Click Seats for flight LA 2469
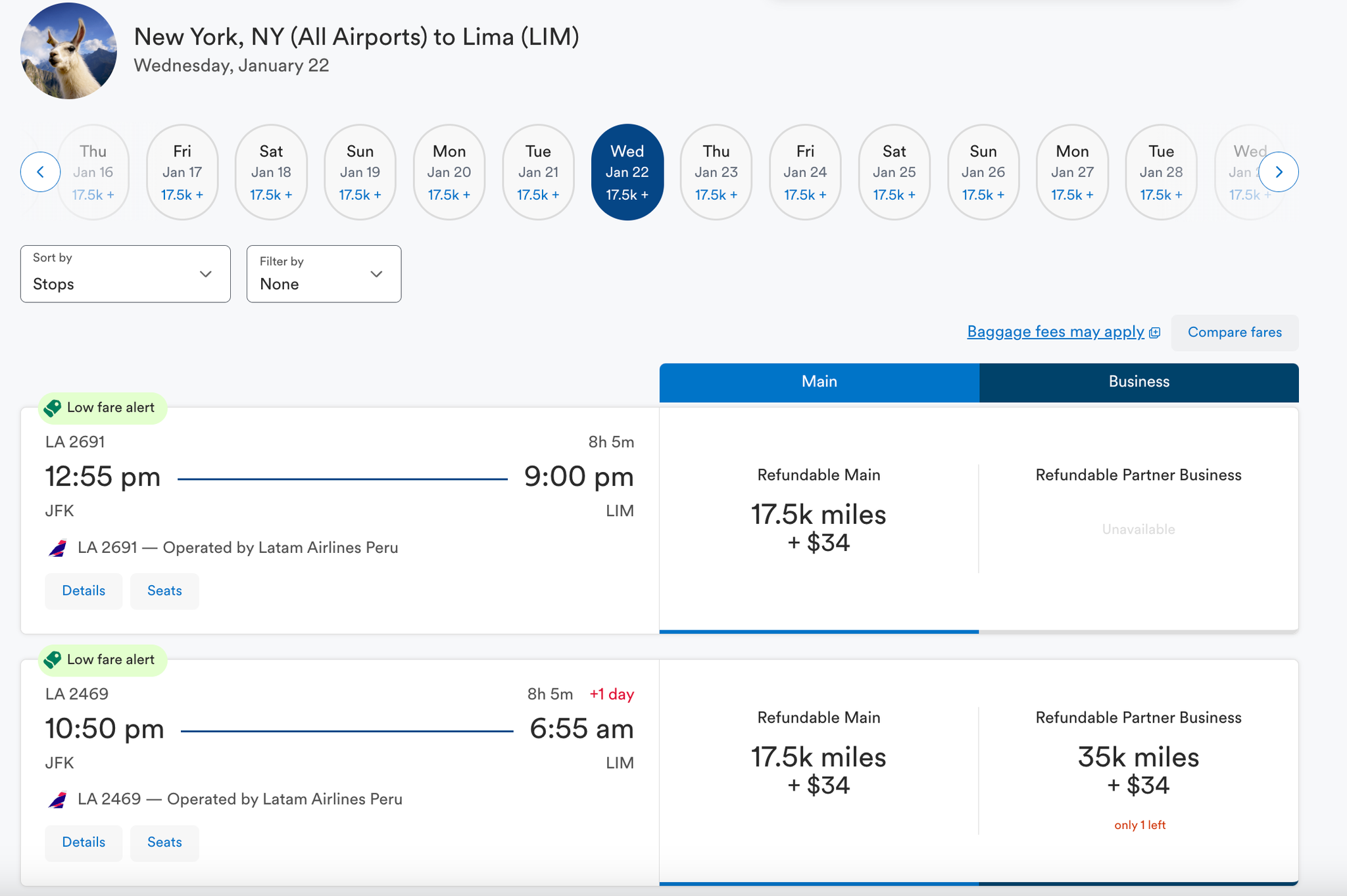The image size is (1347, 896). click(x=164, y=842)
